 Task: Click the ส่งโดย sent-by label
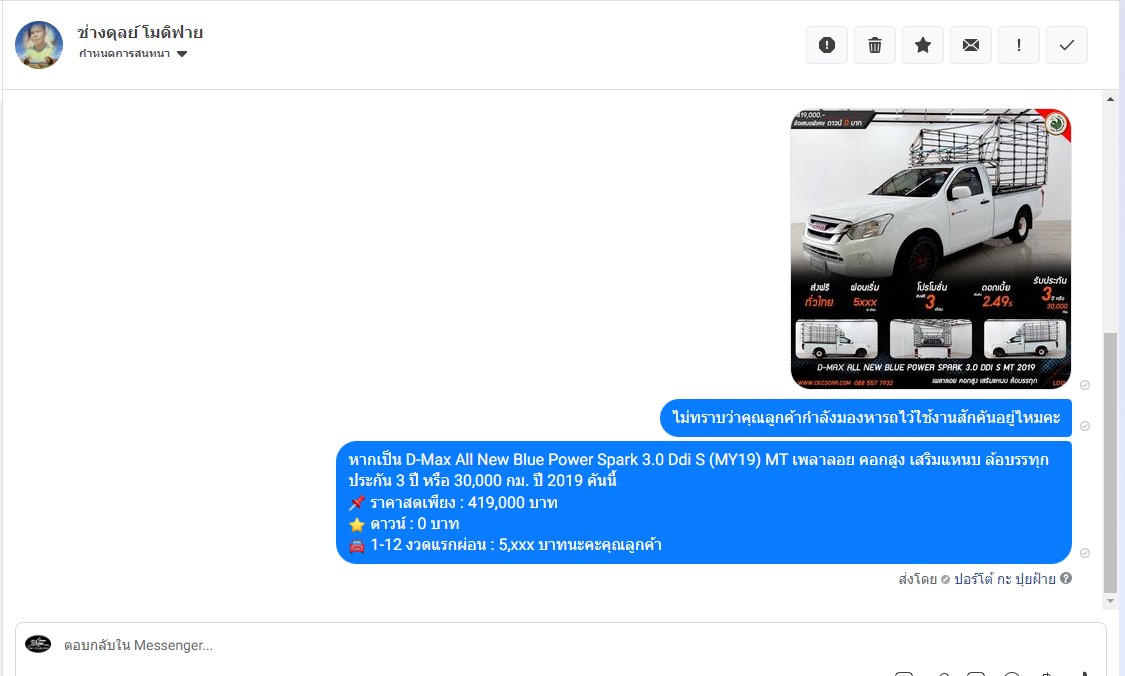click(x=918, y=578)
